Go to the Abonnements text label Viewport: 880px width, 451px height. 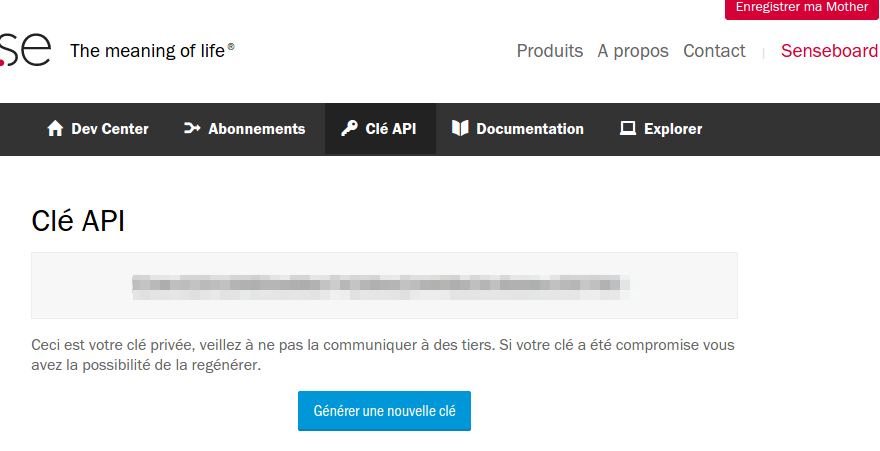point(257,129)
